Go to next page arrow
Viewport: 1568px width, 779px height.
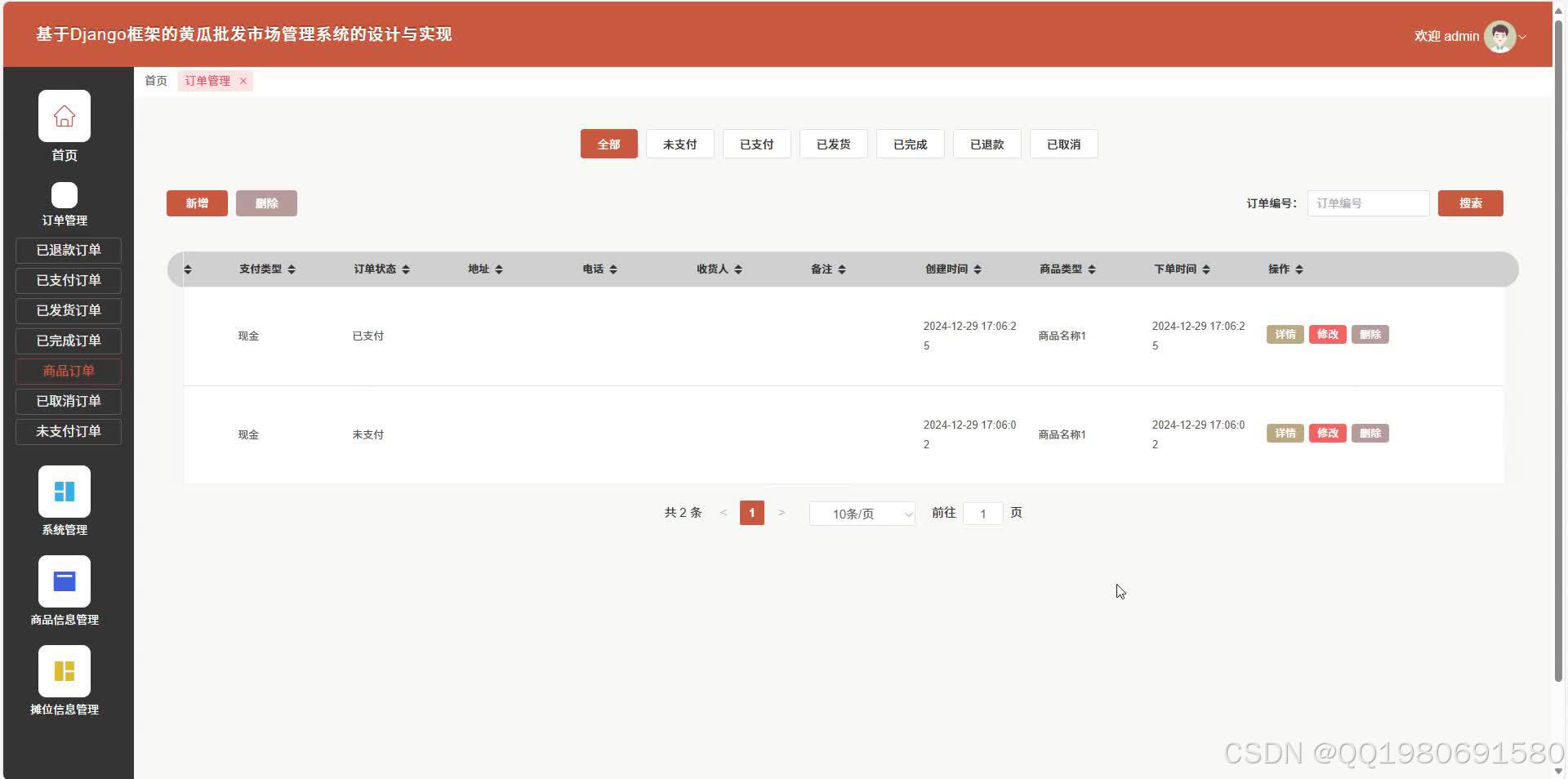782,513
